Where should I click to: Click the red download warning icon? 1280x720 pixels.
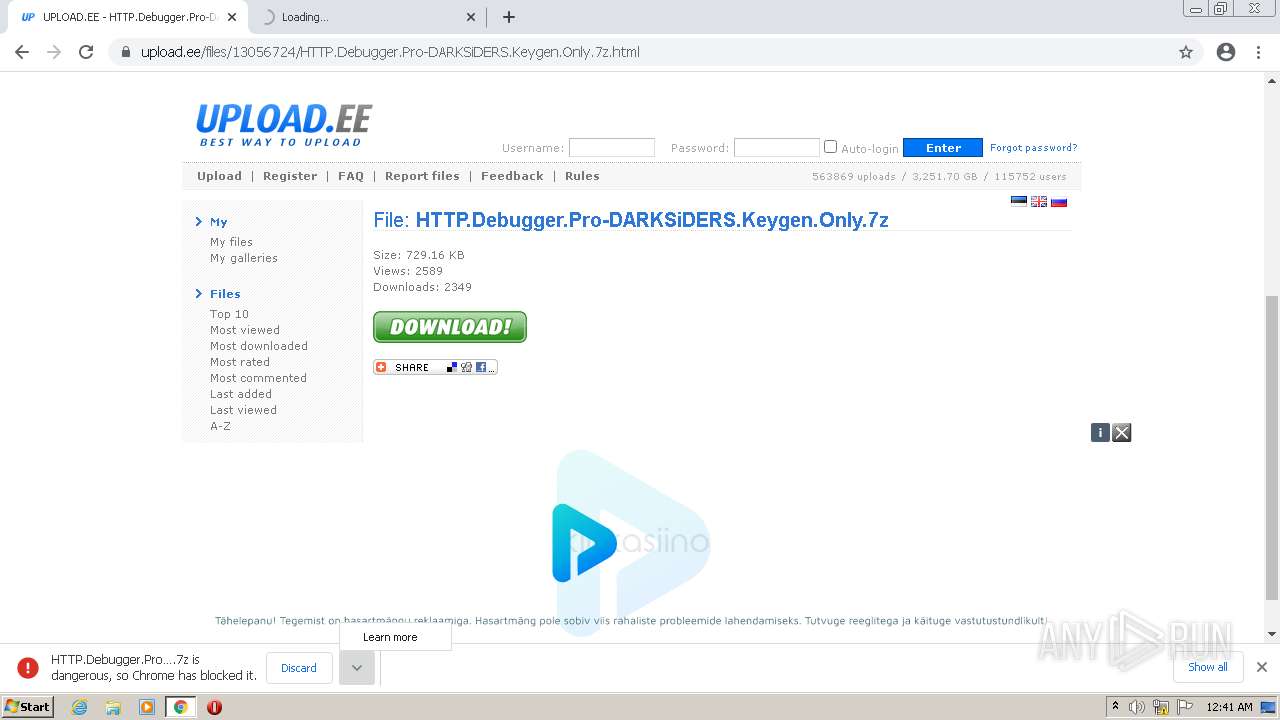click(x=28, y=668)
